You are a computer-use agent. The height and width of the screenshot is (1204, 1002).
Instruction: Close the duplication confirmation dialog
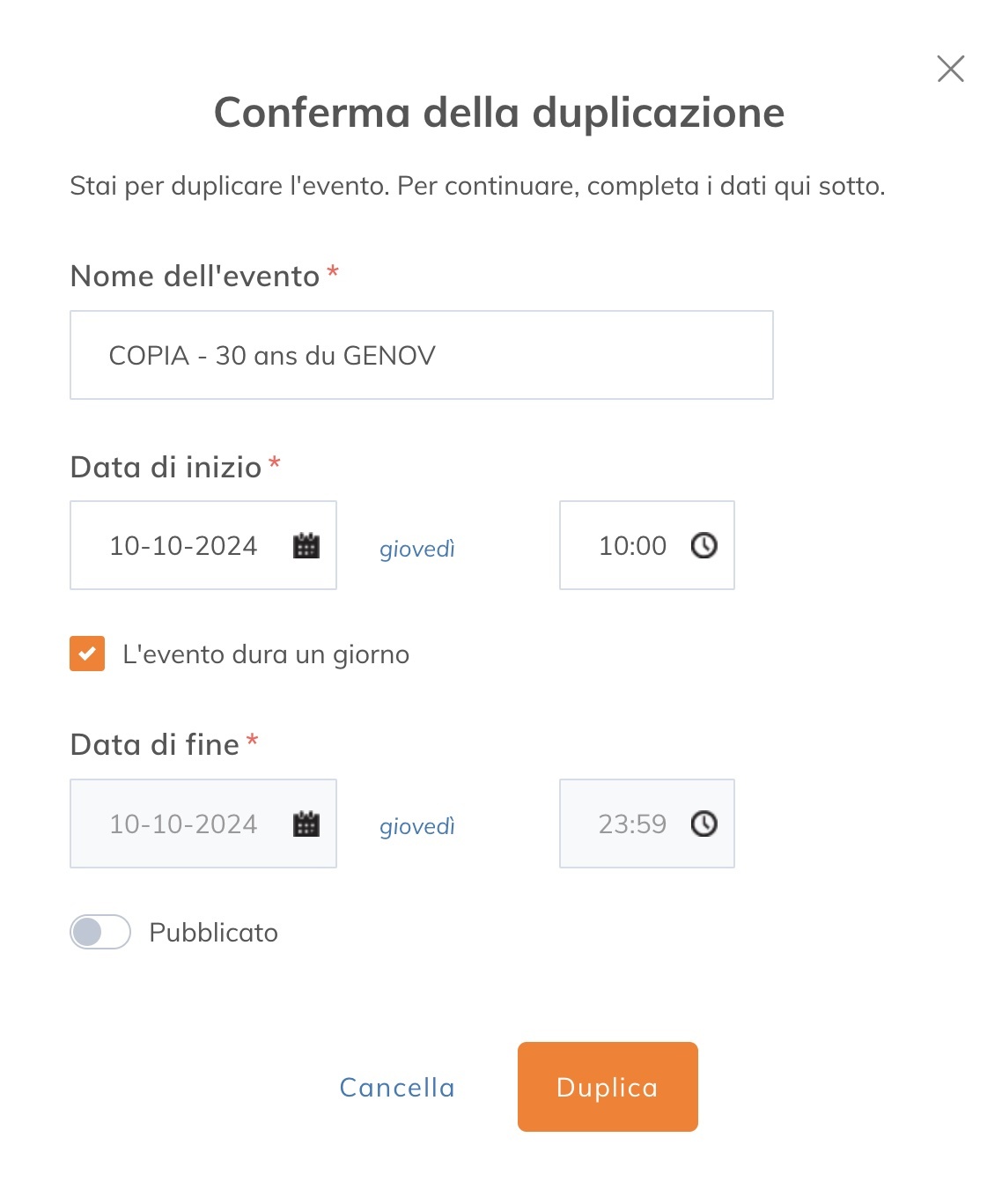coord(950,69)
